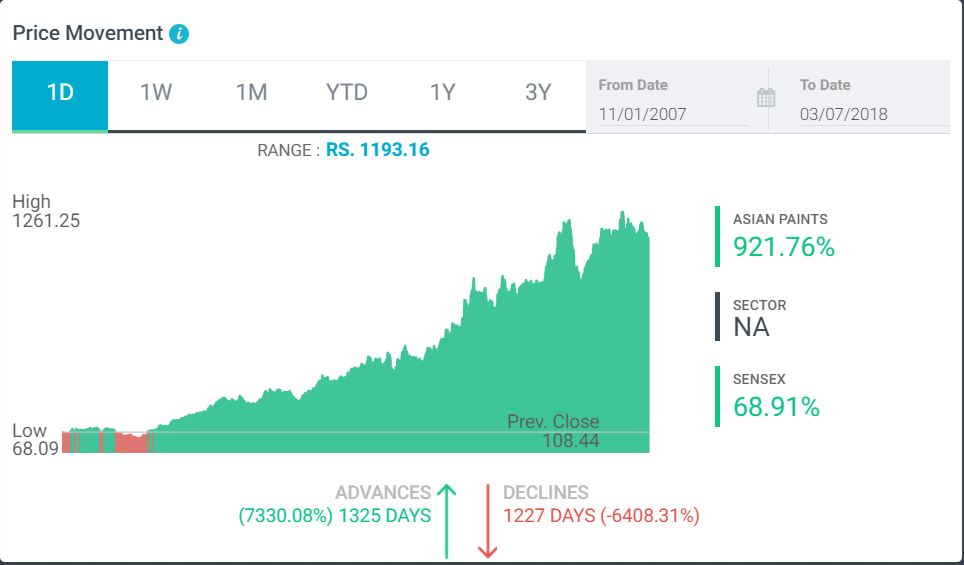Click the range value RS. 1193.16
This screenshot has height=565, width=964.
377,150
